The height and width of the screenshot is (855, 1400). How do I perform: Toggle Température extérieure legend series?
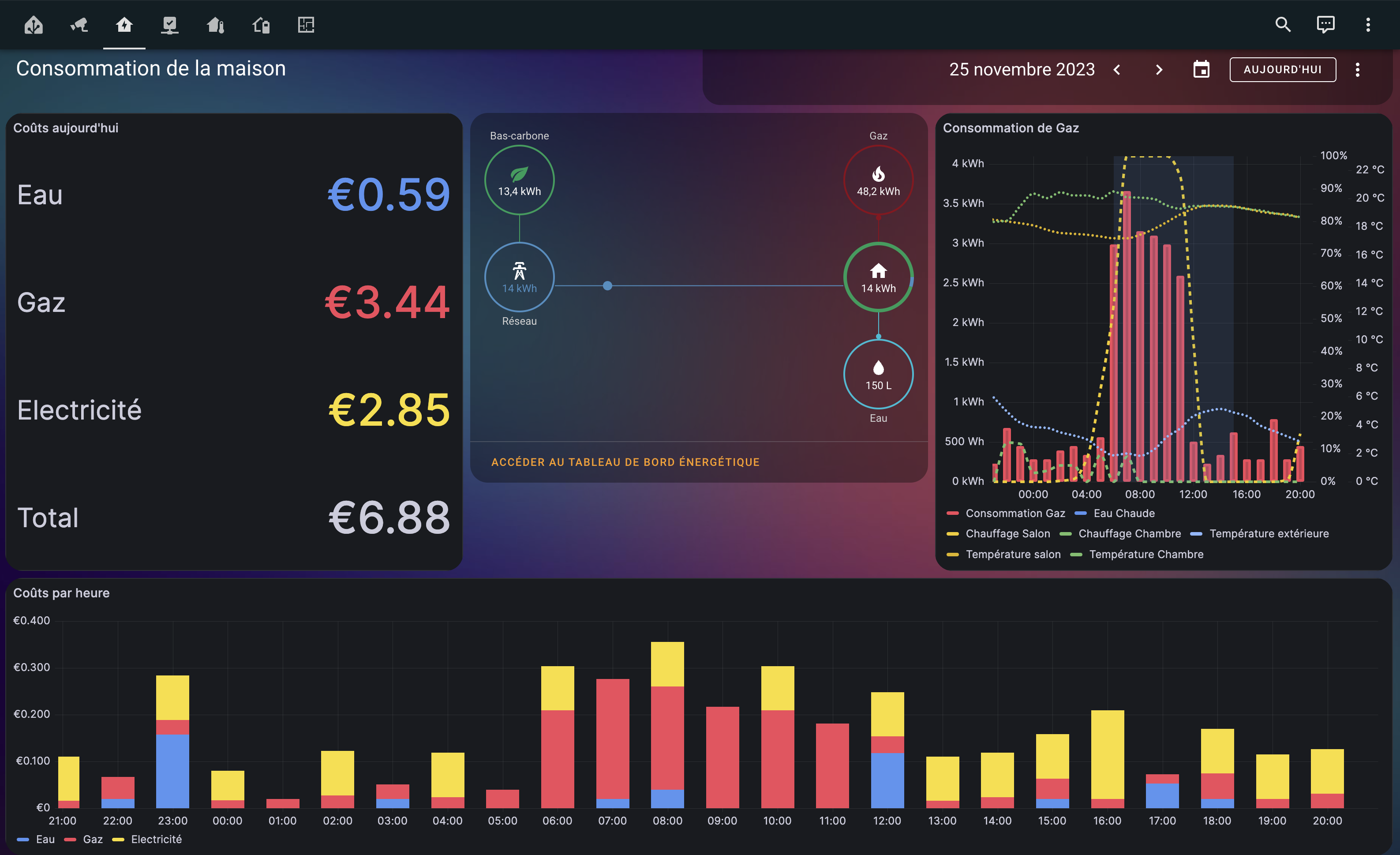pos(1268,534)
